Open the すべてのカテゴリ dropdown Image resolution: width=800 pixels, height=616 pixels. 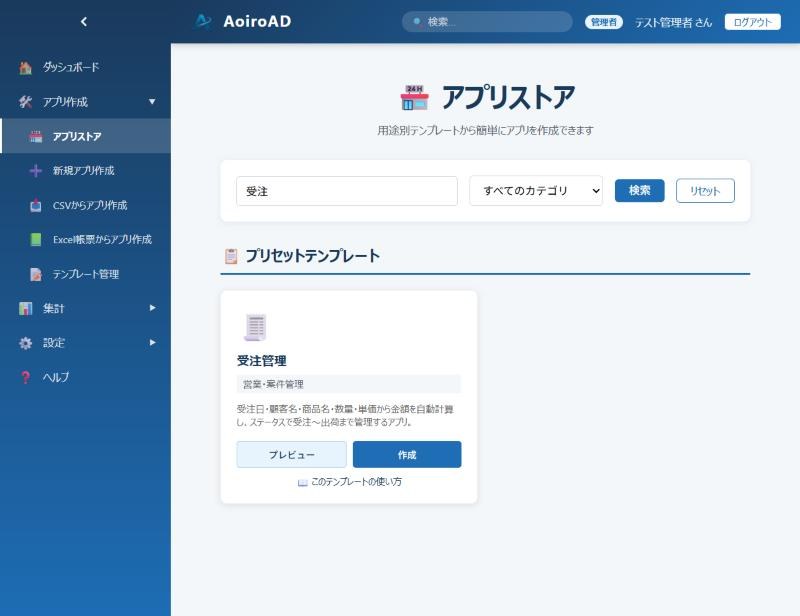536,191
